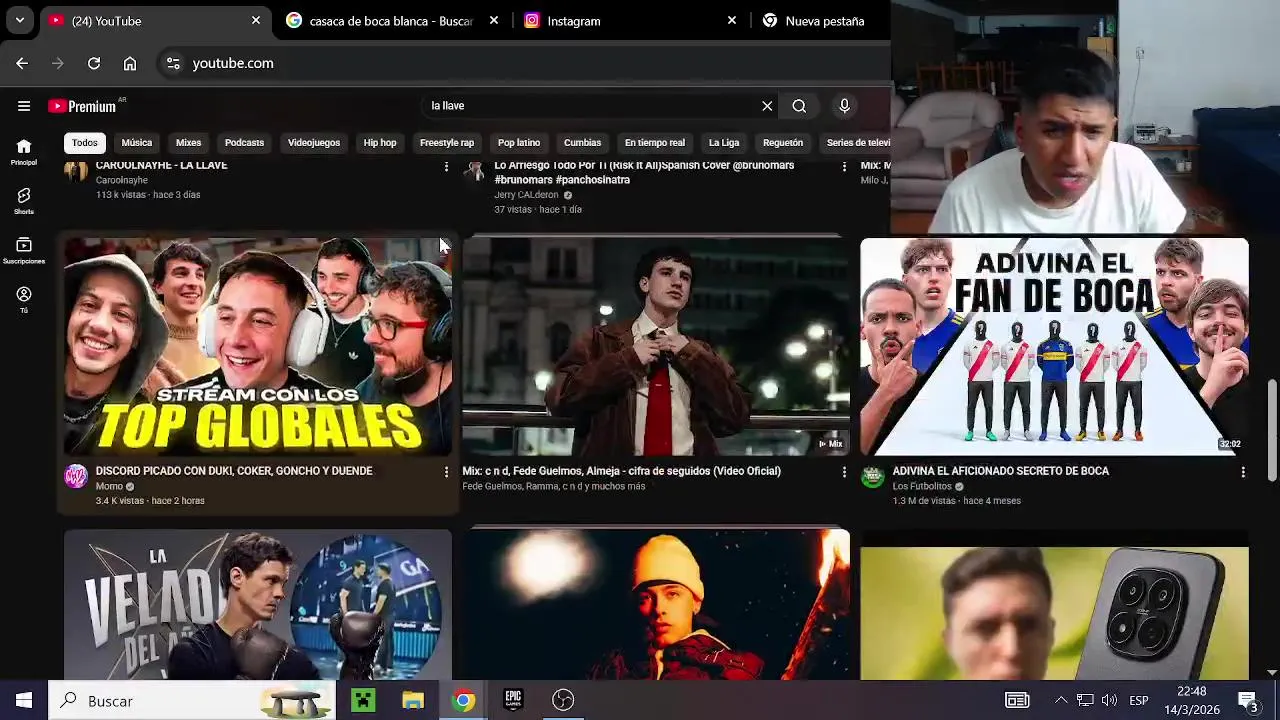This screenshot has height=720, width=1280.
Task: Select the Videojuegos filter chip
Action: coord(314,143)
